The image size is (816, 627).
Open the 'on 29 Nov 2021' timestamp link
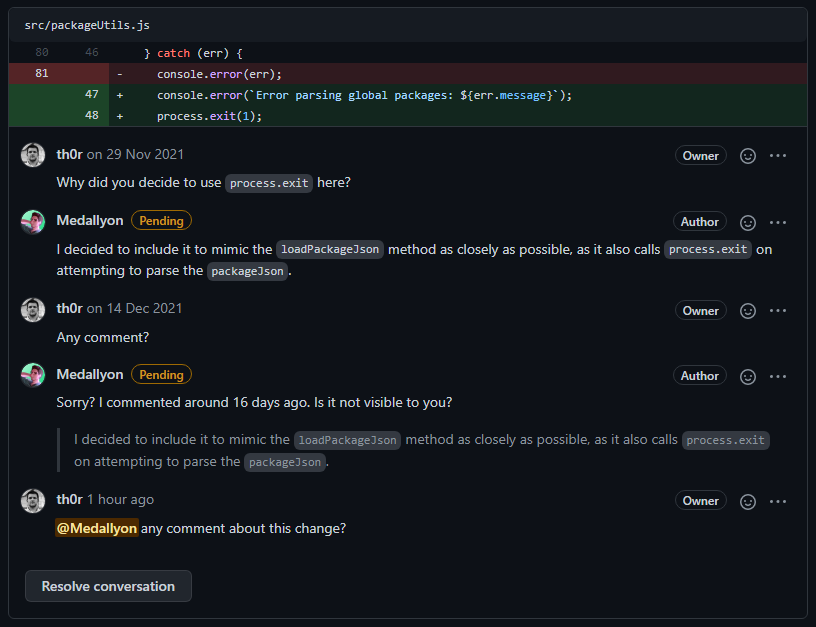click(135, 155)
